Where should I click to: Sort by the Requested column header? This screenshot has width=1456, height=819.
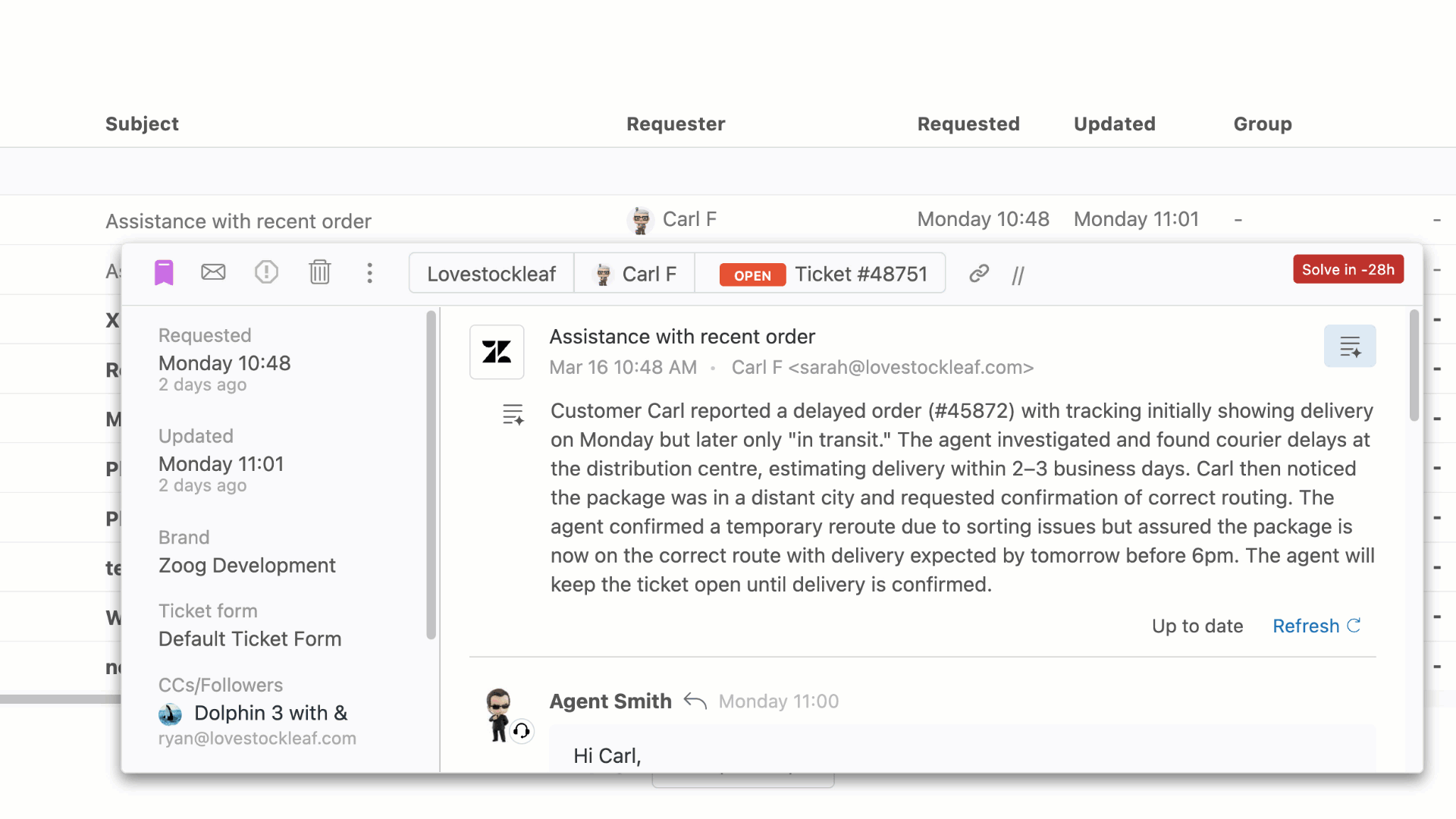tap(968, 124)
